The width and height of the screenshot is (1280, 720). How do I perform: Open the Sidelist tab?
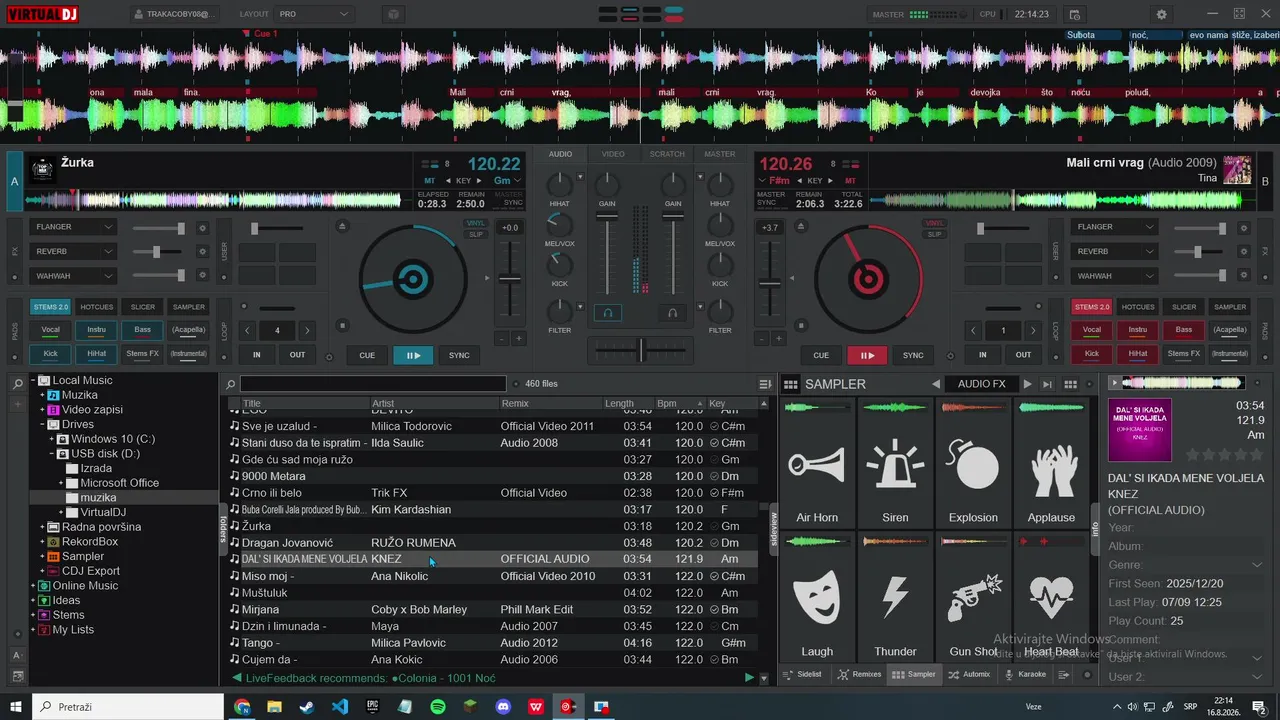pyautogui.click(x=802, y=674)
